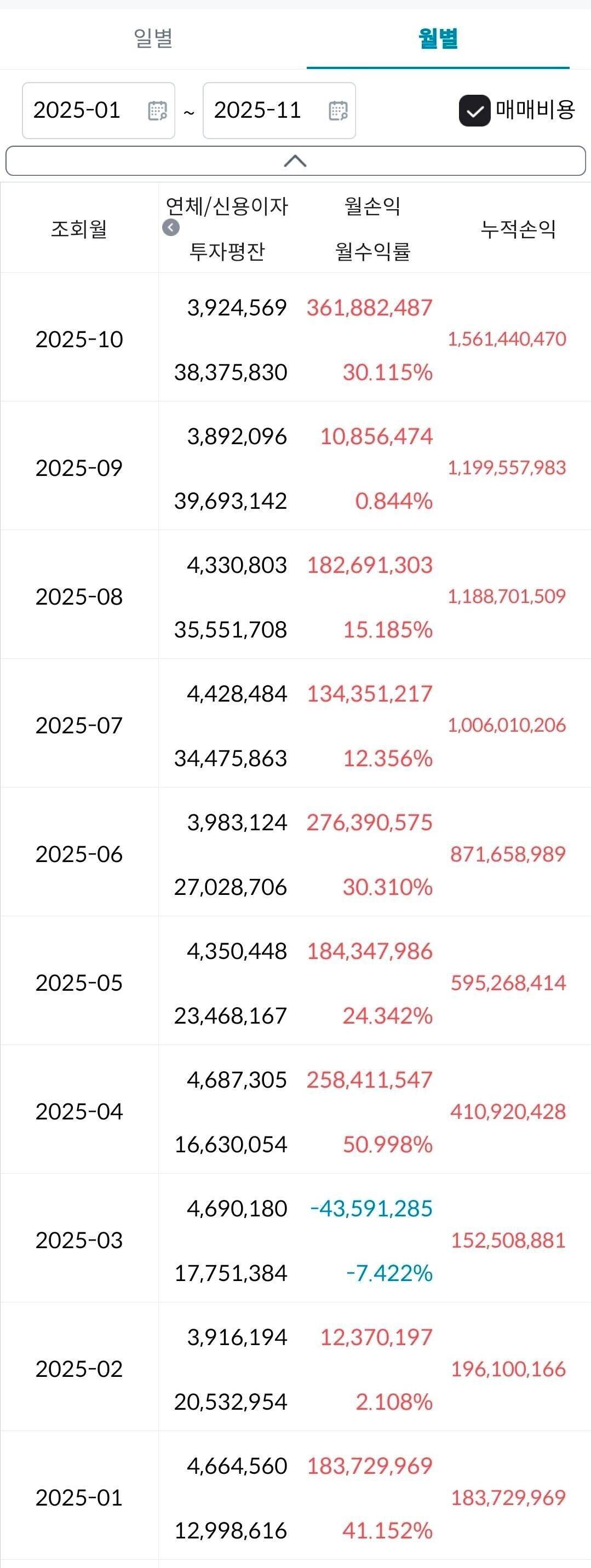Switch to the 일별 tab
591x1568 pixels.
point(153,38)
